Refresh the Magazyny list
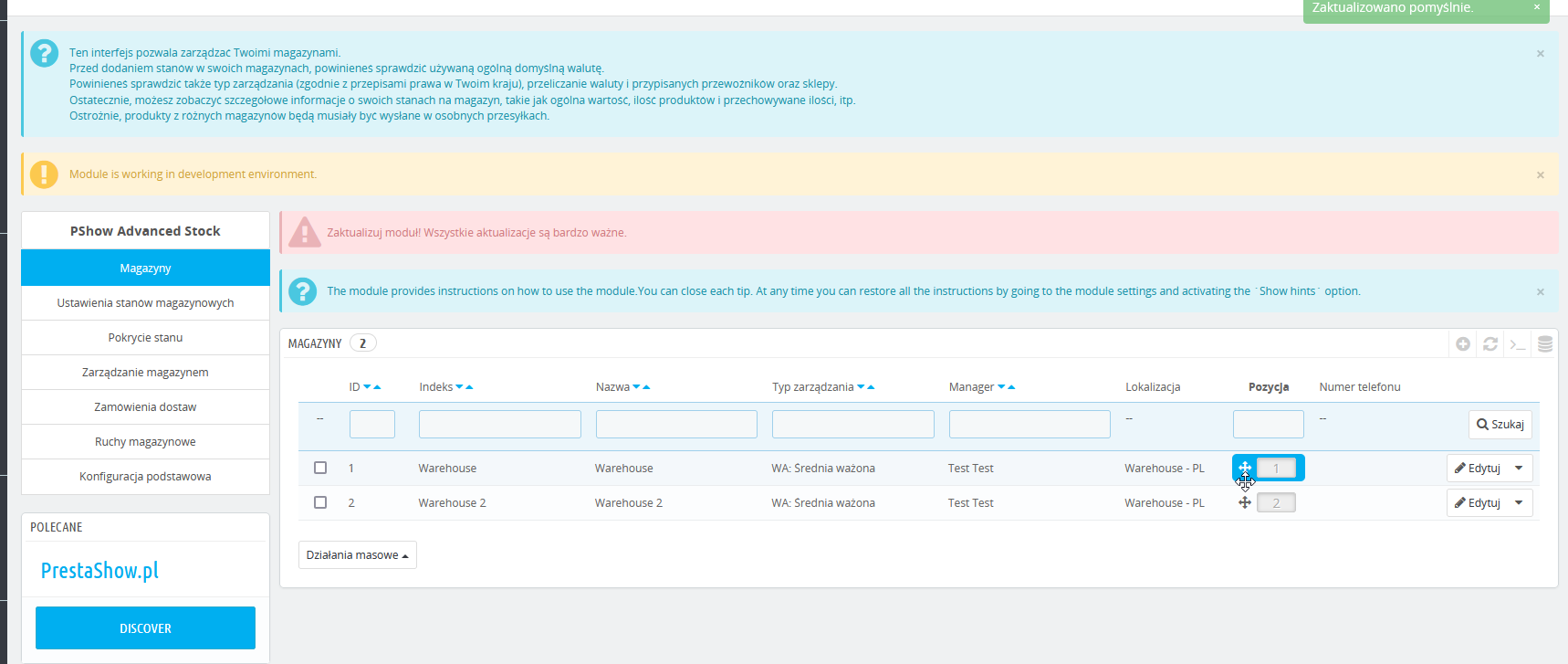 (1490, 344)
